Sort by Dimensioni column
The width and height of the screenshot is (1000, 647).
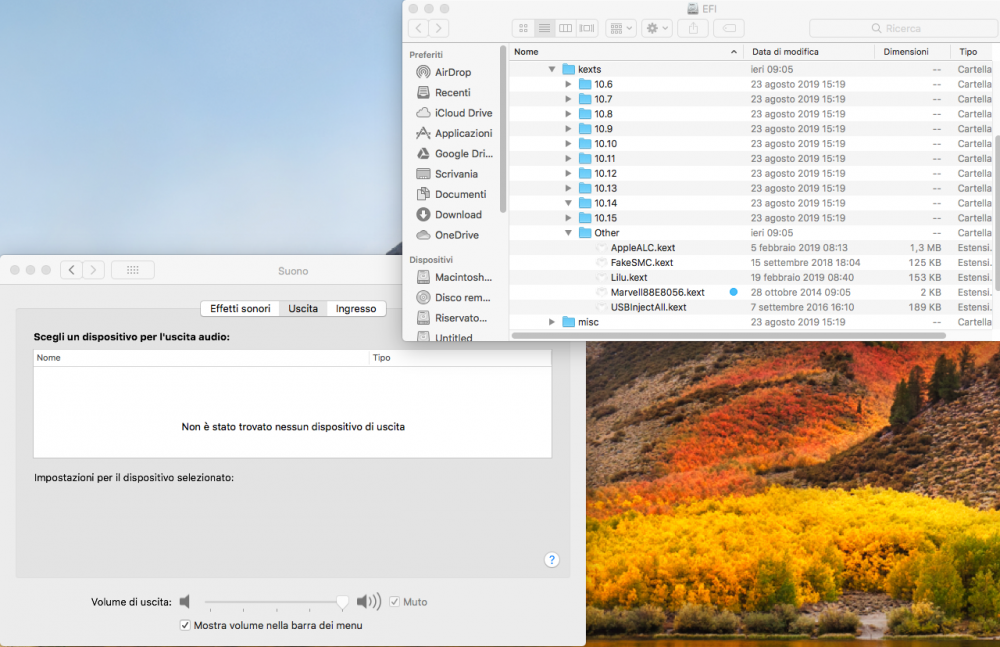point(913,52)
